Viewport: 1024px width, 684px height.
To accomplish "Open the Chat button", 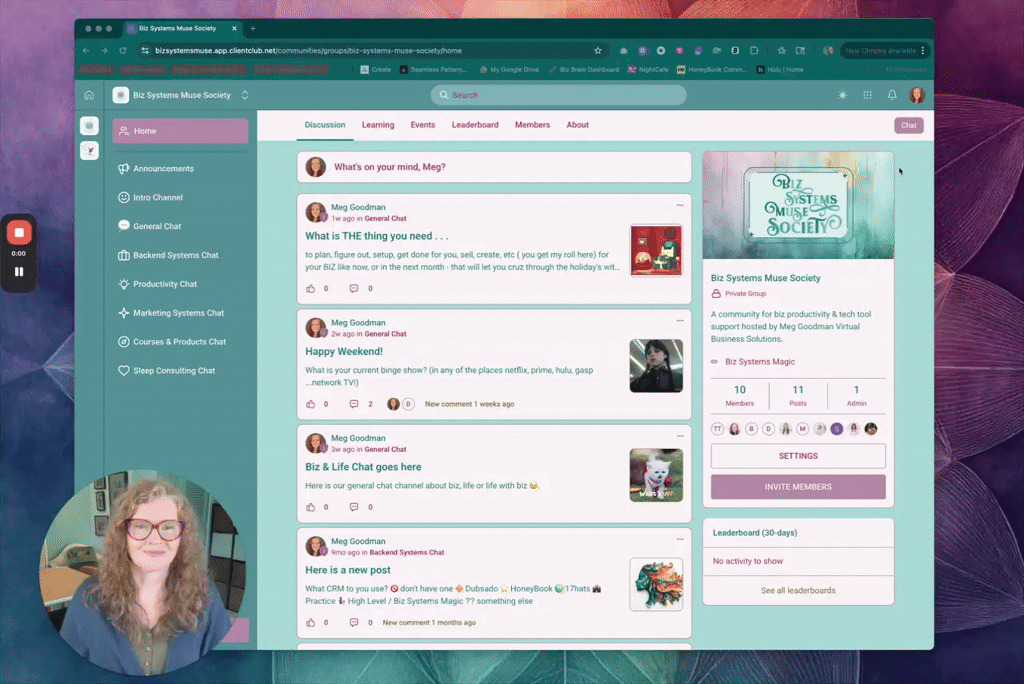I will tap(908, 125).
